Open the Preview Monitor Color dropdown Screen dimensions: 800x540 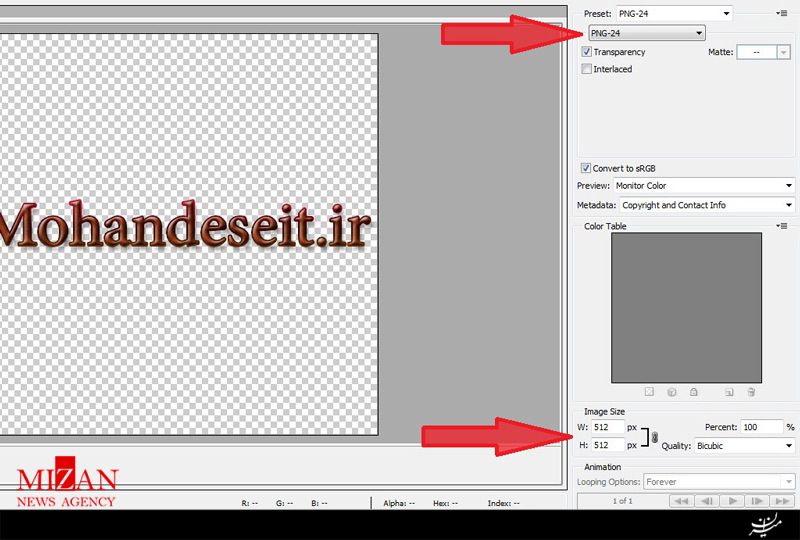tap(704, 186)
